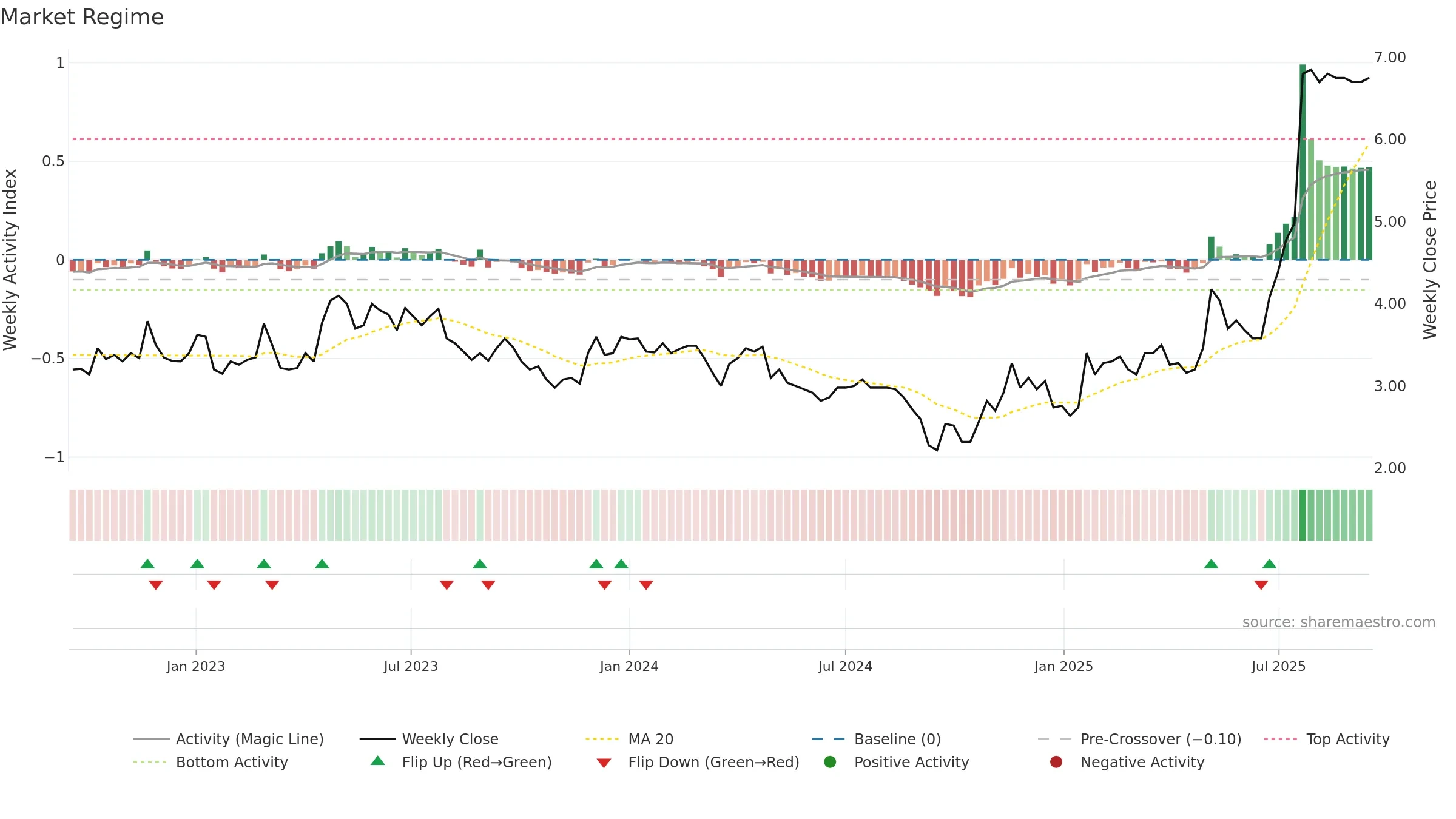Click the Market Regime chart title
Screen dimensions: 1456x819
pyautogui.click(x=82, y=17)
